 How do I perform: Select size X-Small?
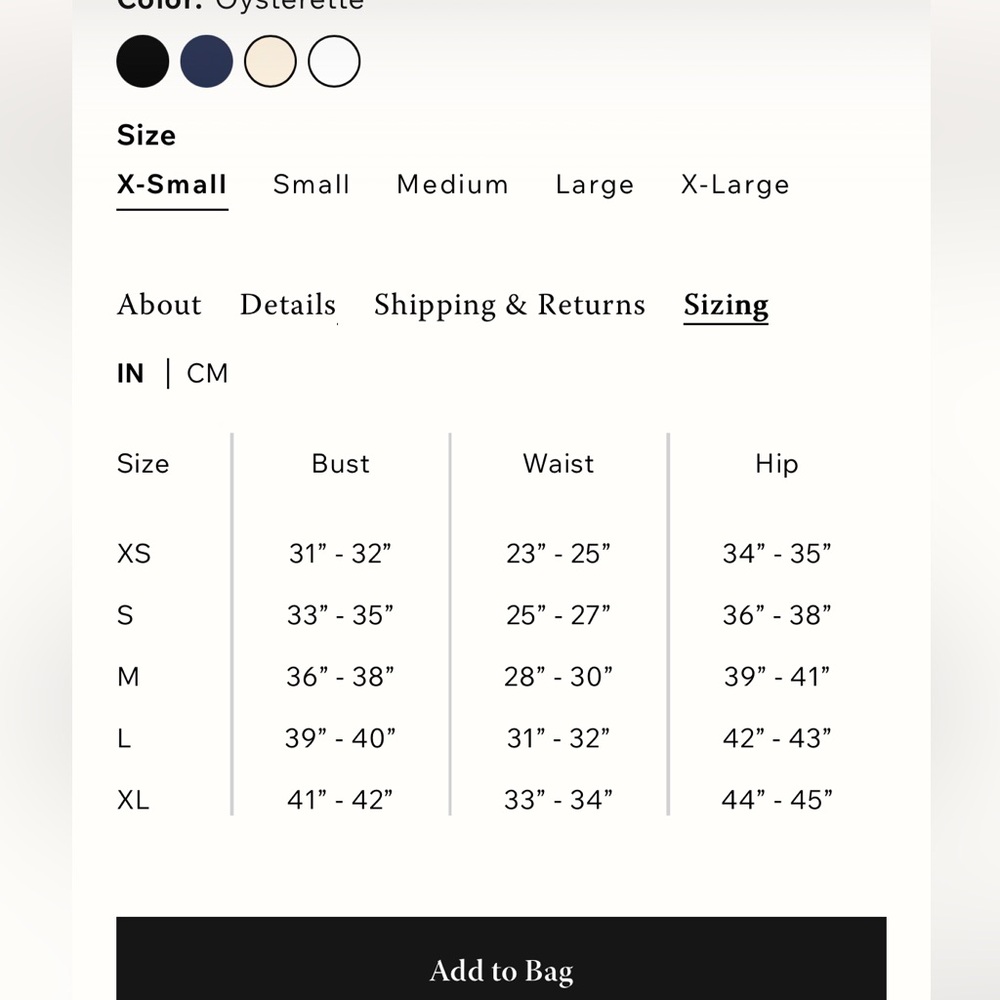click(172, 185)
